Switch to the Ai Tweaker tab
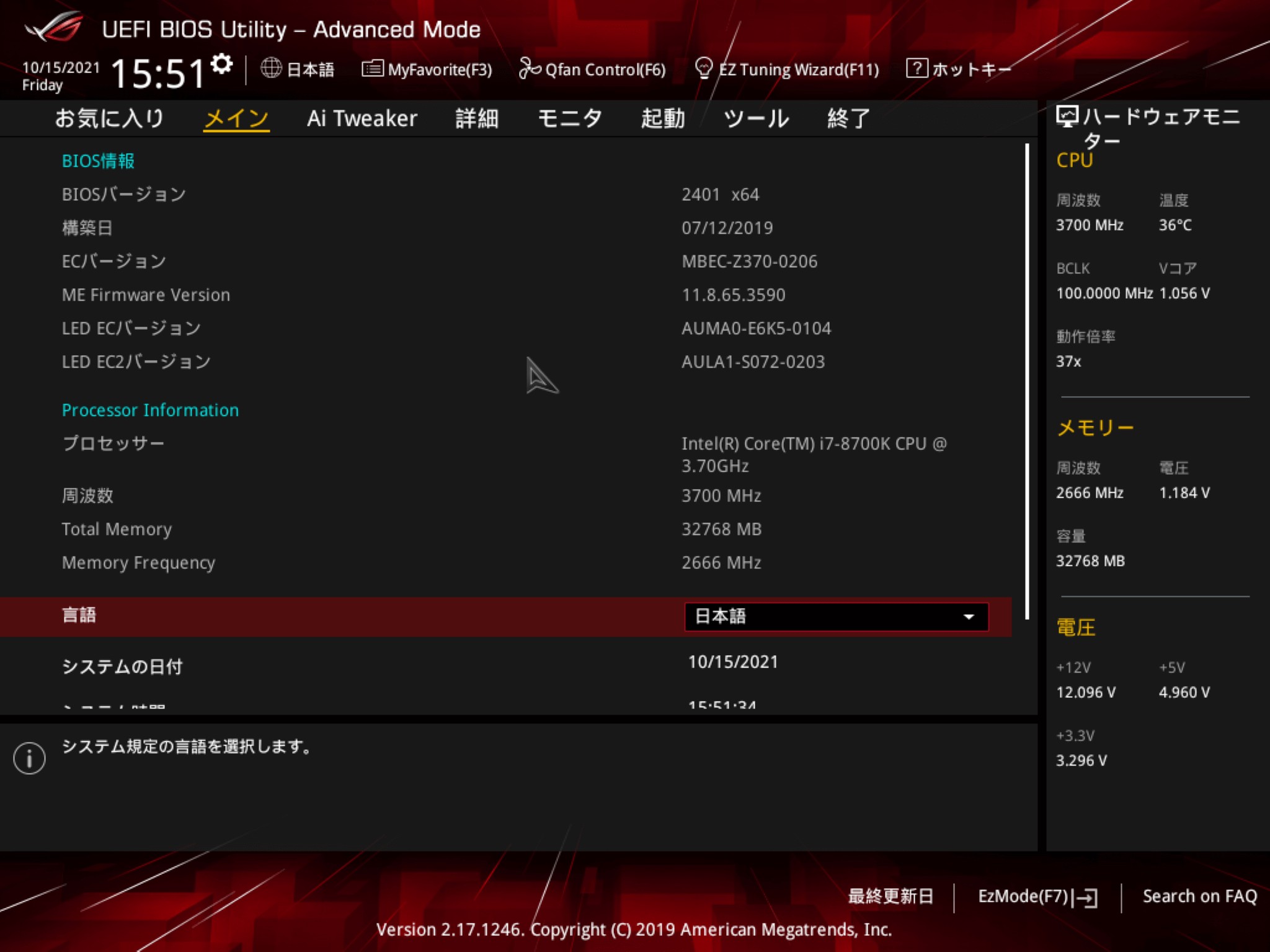Image resolution: width=1270 pixels, height=952 pixels. (x=362, y=118)
